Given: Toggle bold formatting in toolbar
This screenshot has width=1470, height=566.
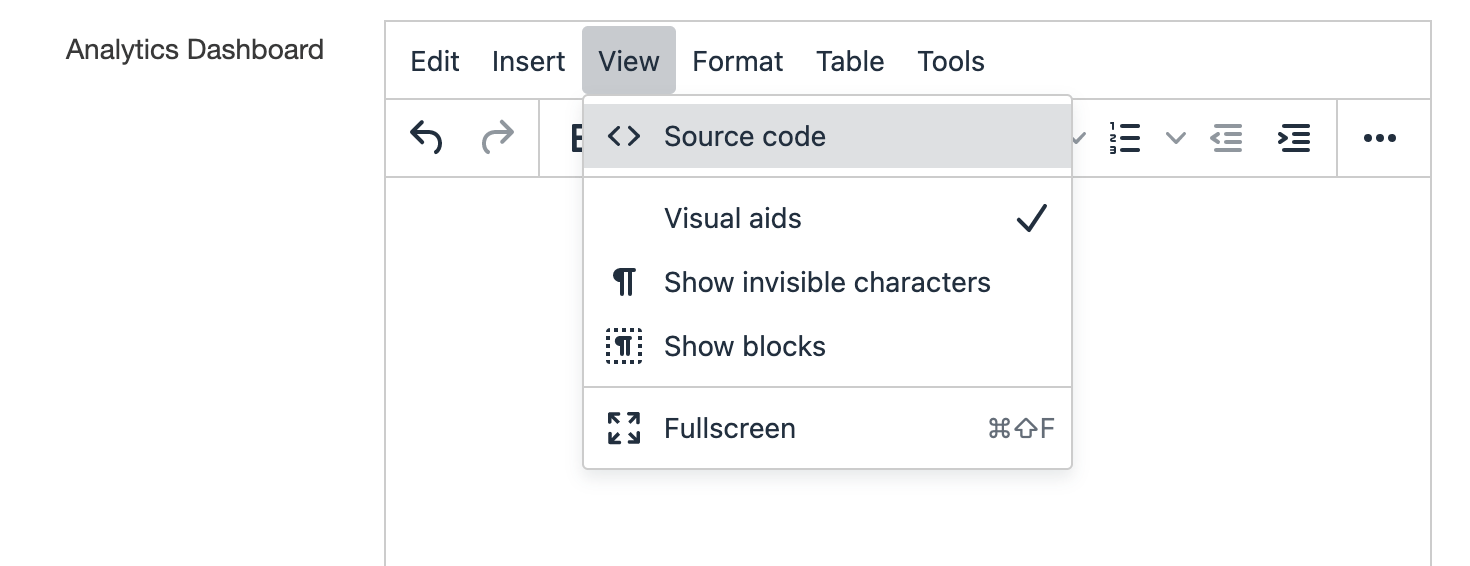Looking at the screenshot, I should point(575,138).
